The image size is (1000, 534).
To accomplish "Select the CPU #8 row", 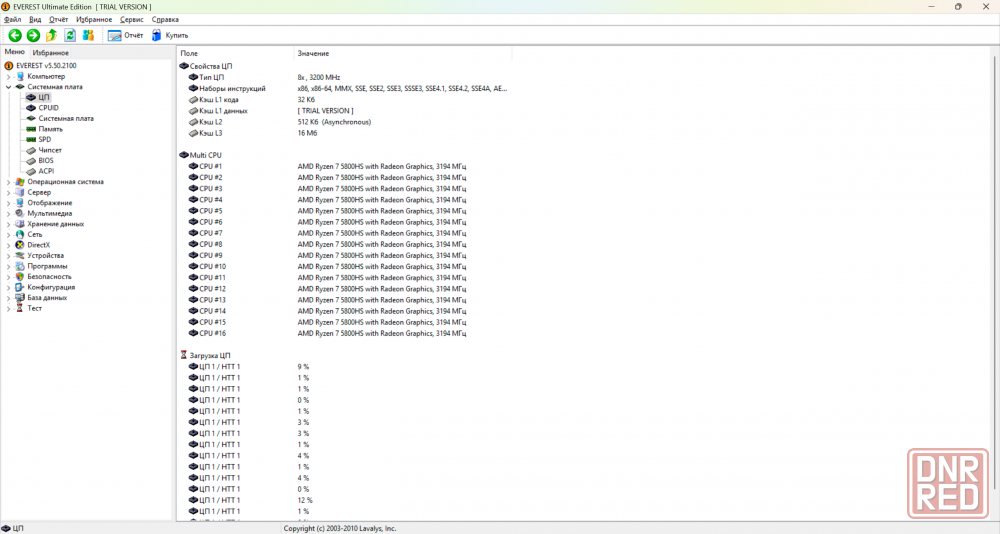I will coord(344,244).
